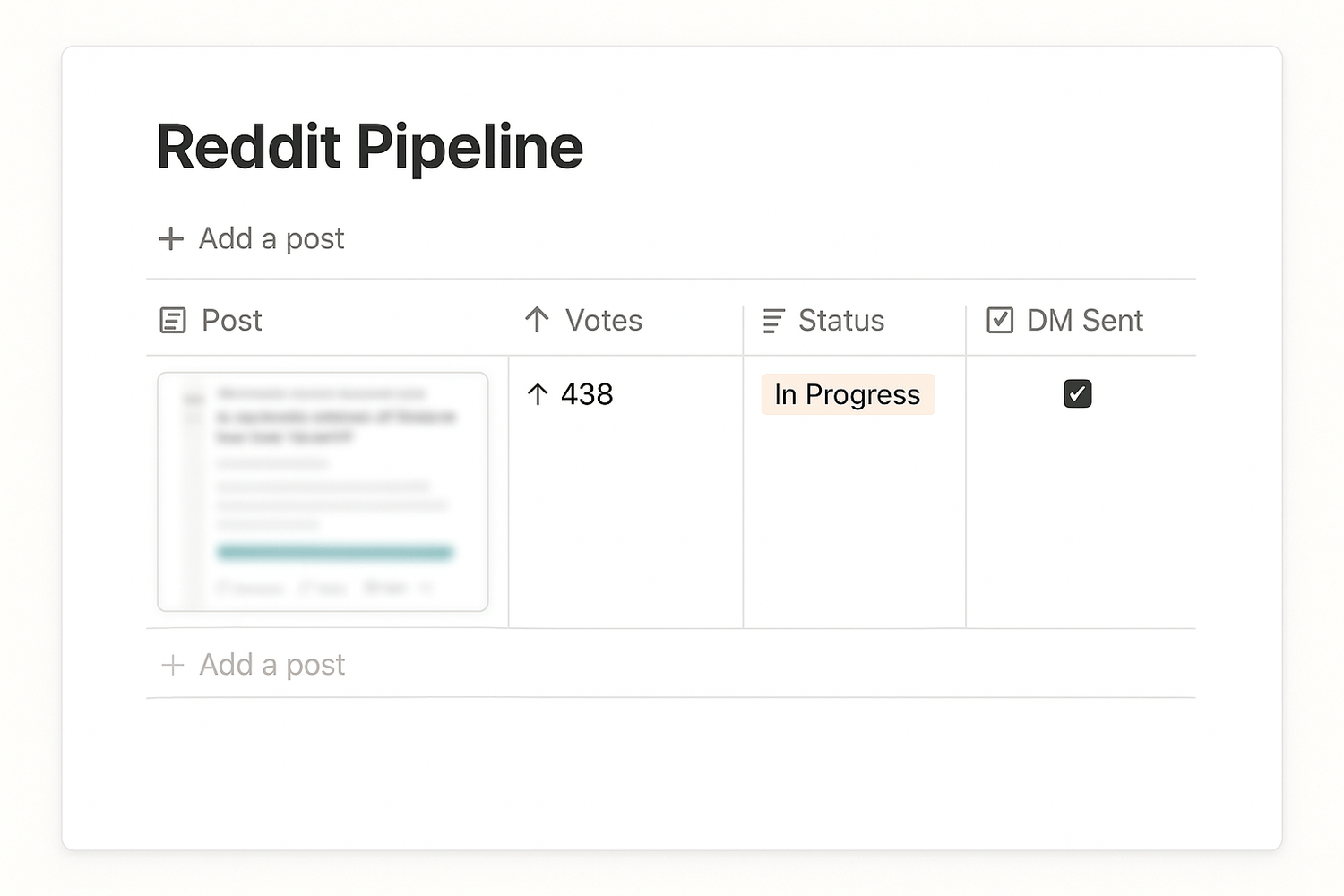Open the DM Sent column header label

1084,320
